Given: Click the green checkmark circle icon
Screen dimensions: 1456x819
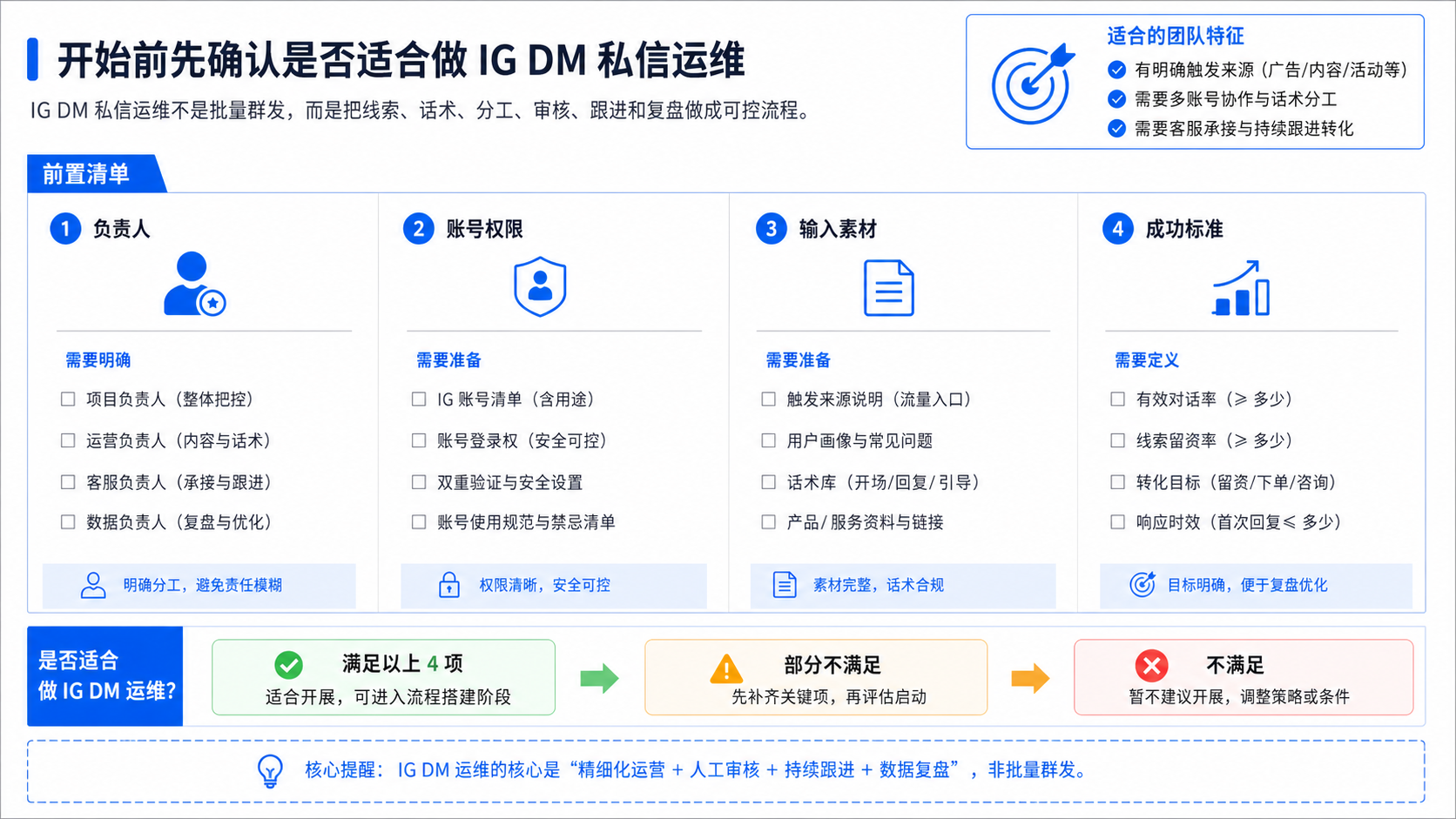Looking at the screenshot, I should pos(288,665).
